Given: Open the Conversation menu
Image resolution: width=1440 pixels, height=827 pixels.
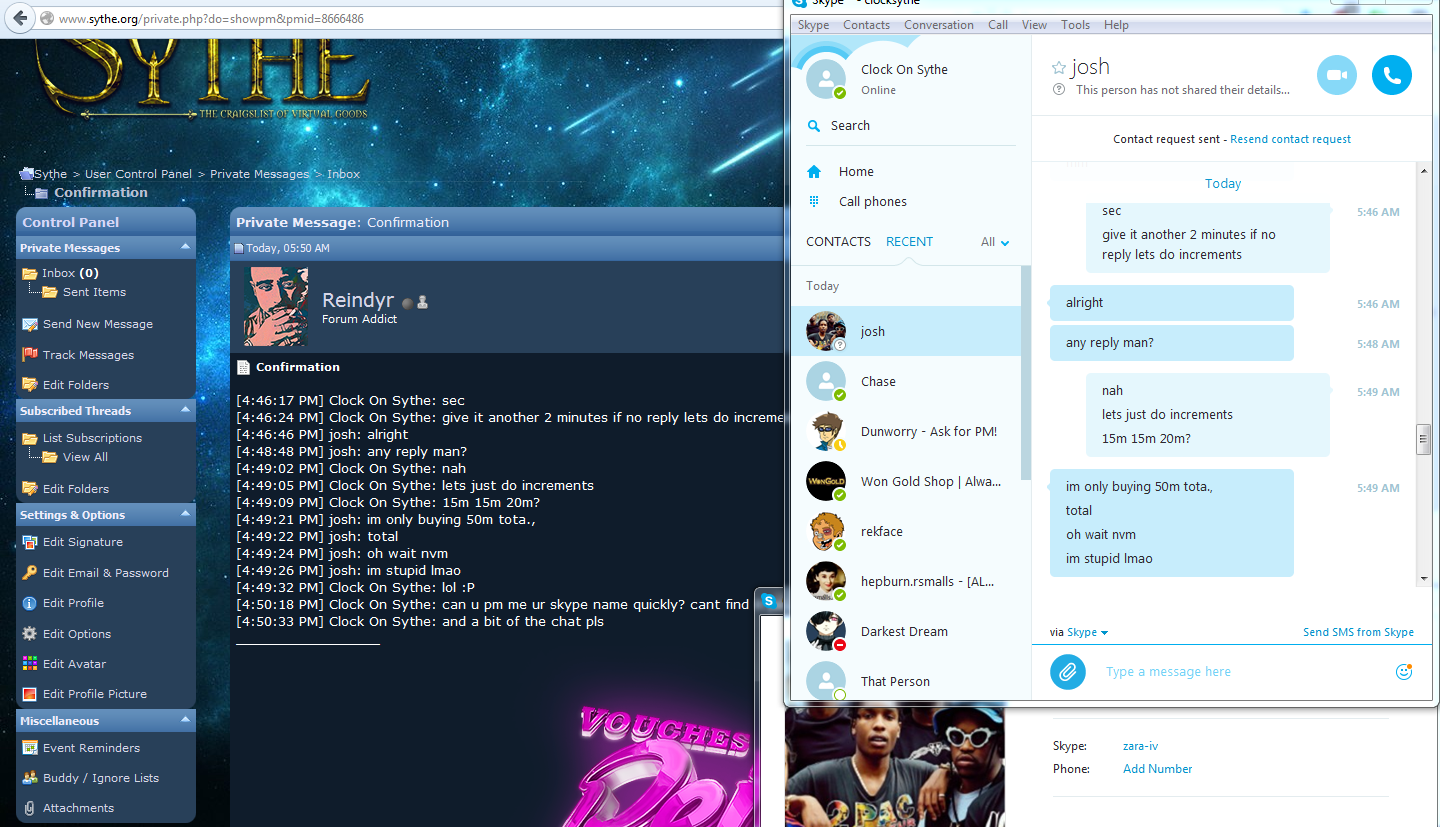Looking at the screenshot, I should click(939, 25).
